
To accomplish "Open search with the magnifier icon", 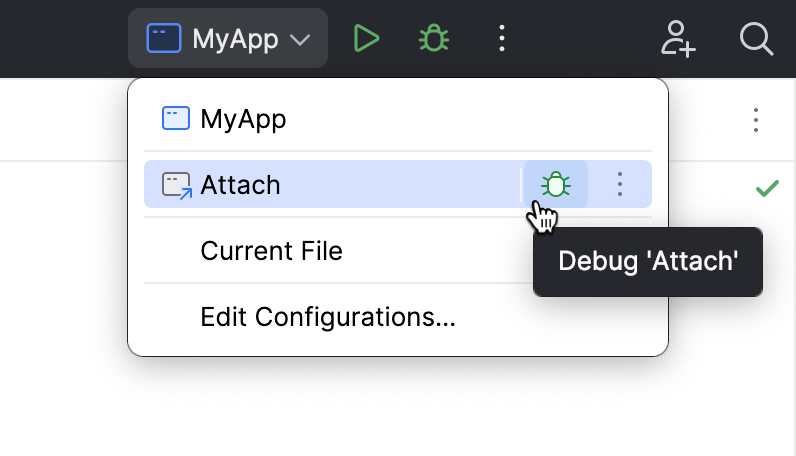I will pos(756,39).
